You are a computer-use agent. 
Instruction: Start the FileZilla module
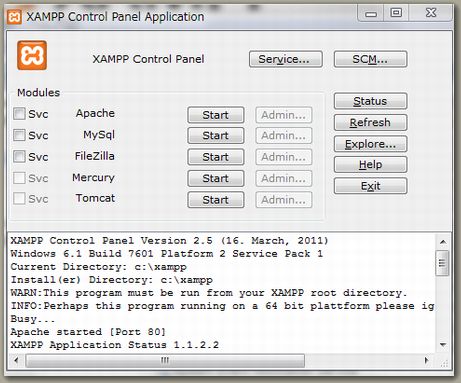click(x=216, y=157)
